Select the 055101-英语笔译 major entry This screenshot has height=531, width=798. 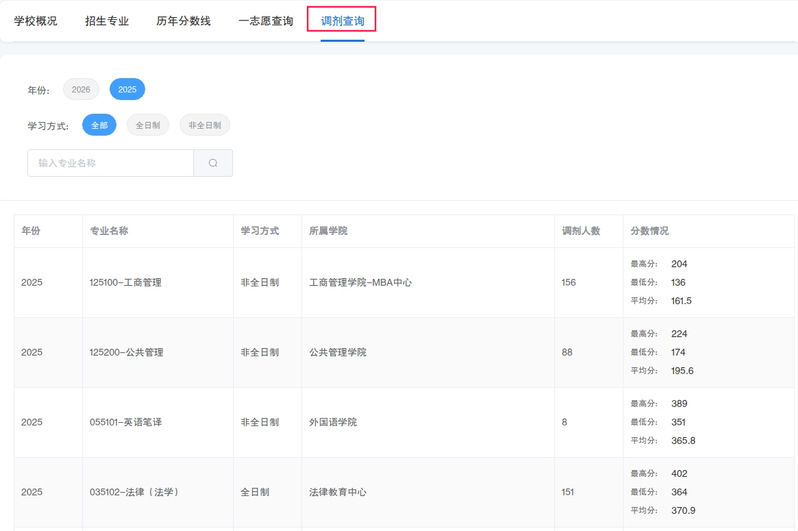point(126,423)
